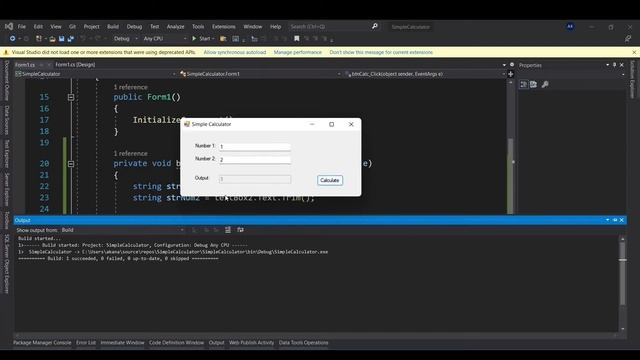Viewport: 640px width, 360px height.
Task: Open the Test menu
Action: click(x=154, y=27)
